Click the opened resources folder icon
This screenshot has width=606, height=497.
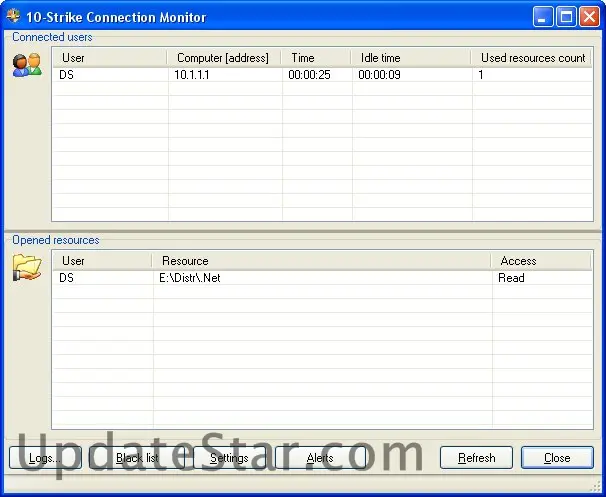pyautogui.click(x=27, y=267)
